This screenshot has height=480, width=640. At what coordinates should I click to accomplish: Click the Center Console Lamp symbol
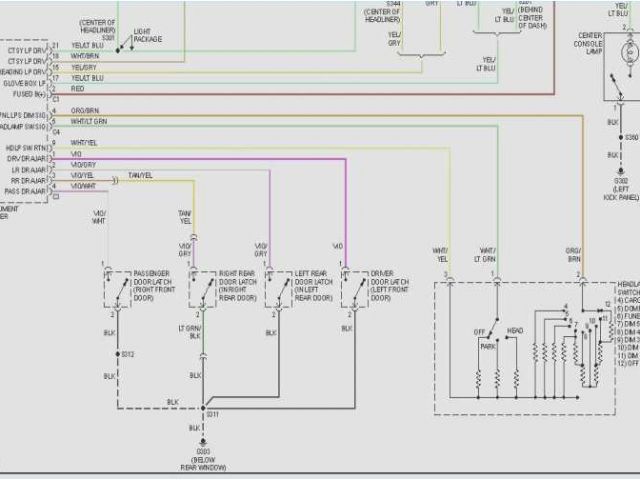[x=627, y=50]
